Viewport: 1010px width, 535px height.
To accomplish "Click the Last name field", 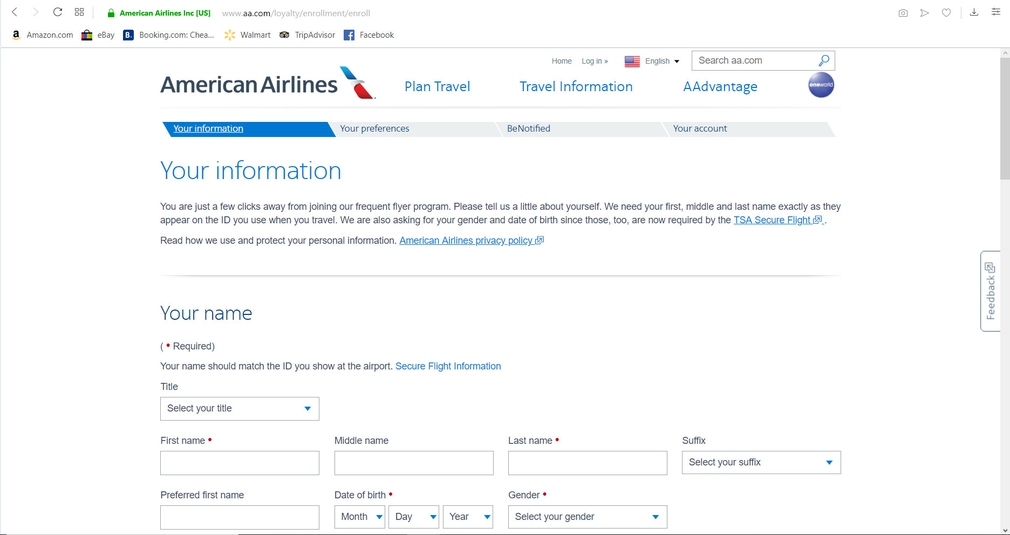I will (587, 463).
